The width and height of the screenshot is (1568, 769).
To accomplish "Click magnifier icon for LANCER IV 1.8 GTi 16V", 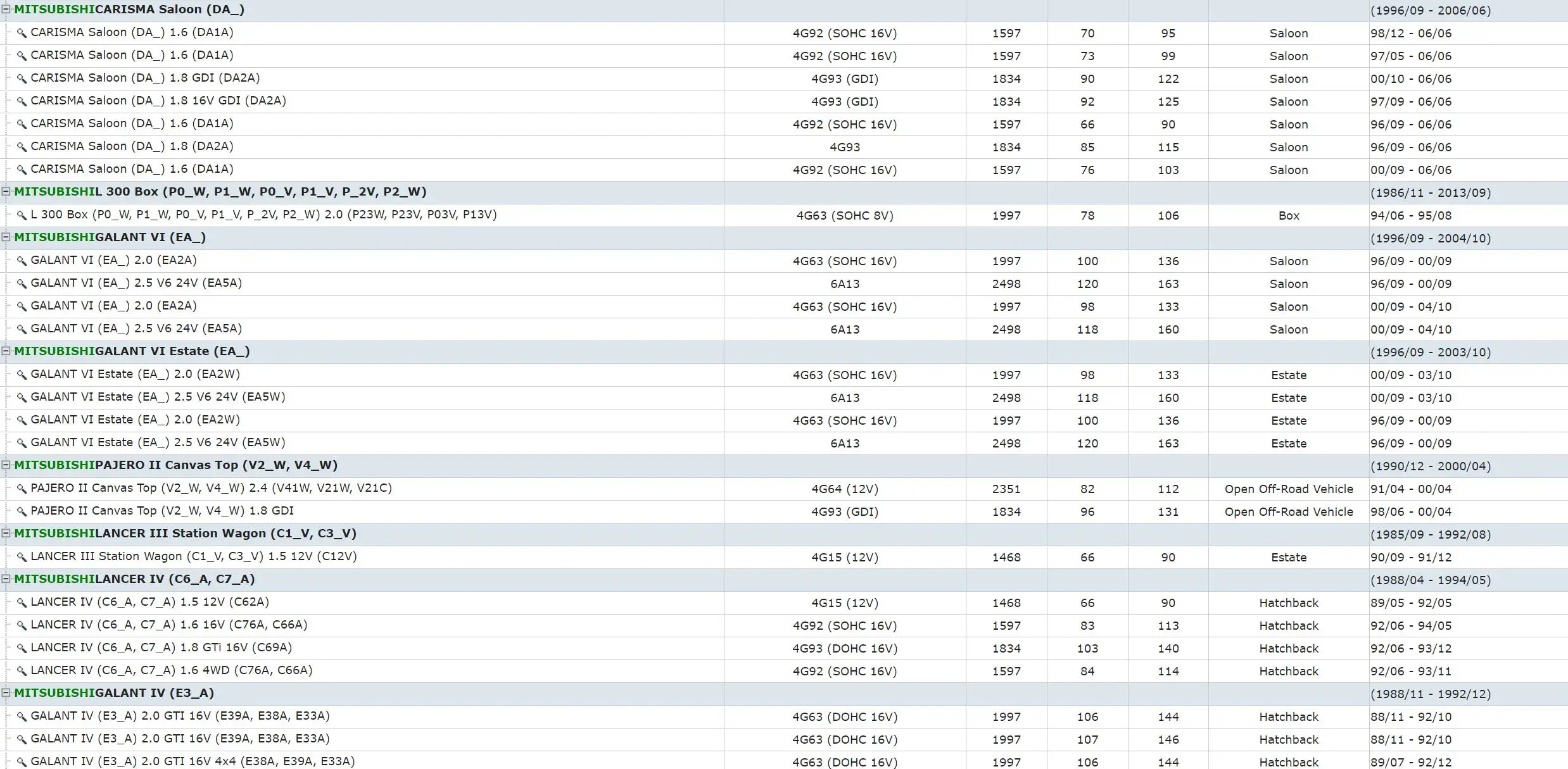I will point(22,648).
